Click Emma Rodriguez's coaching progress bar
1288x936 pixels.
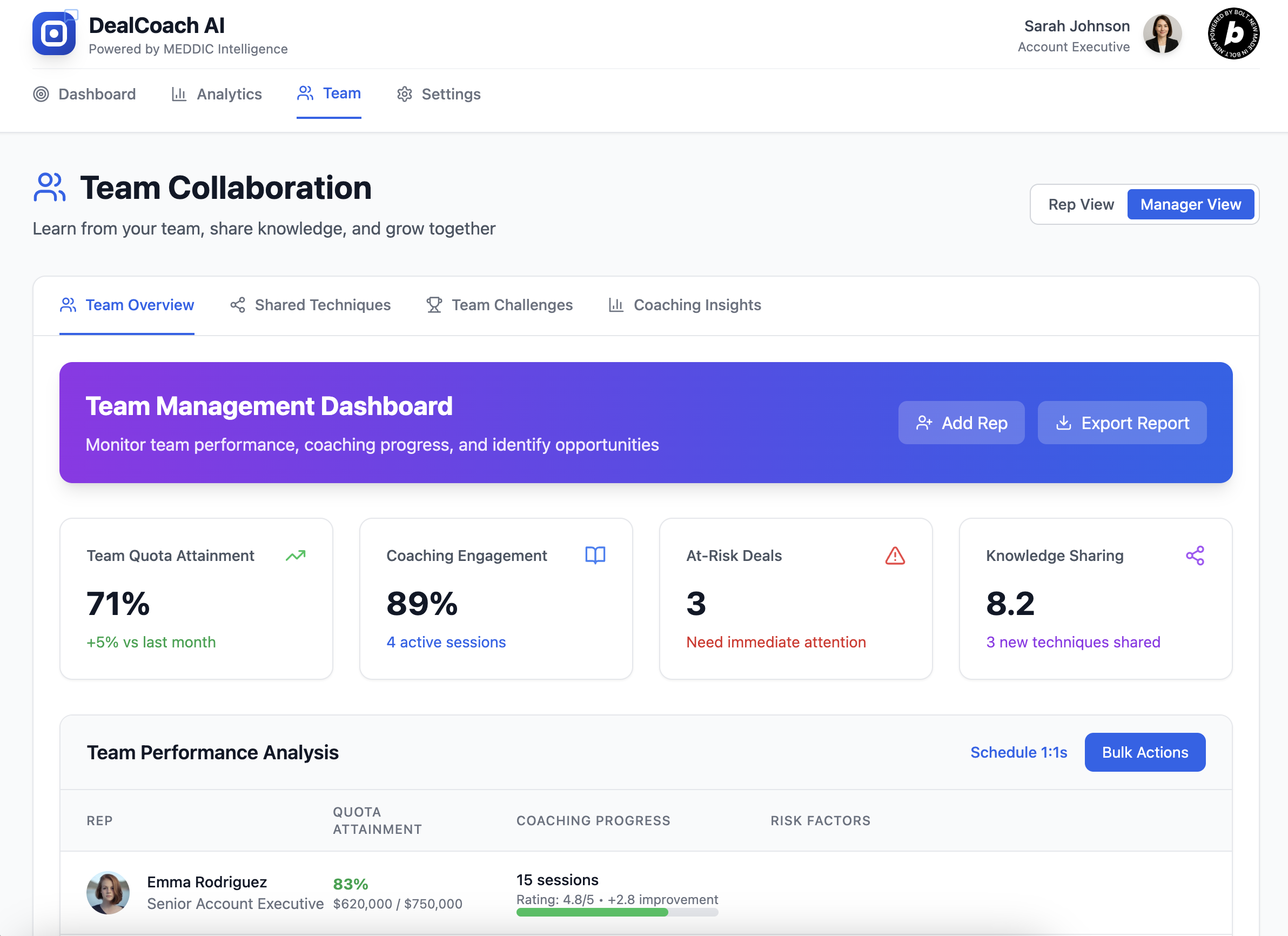pos(617,912)
